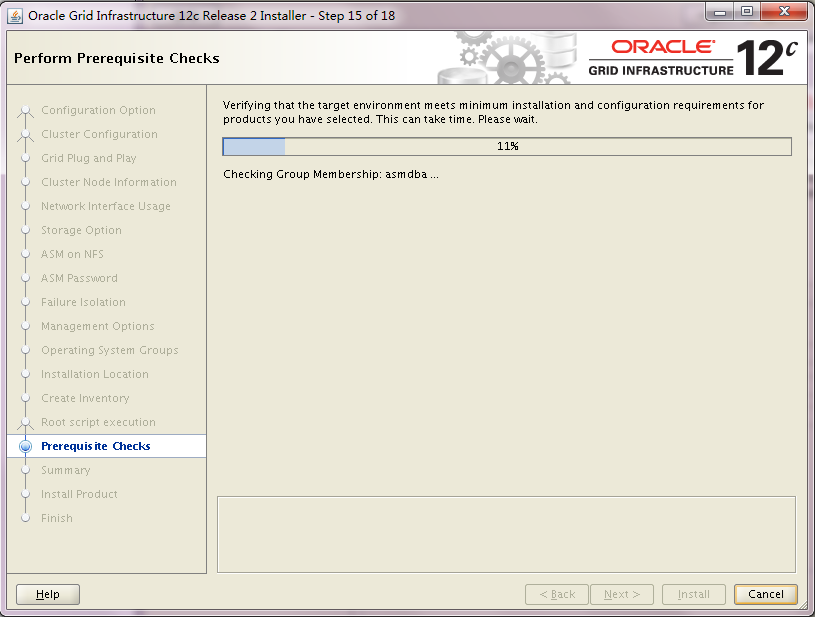Select the Management Options step

(98, 326)
